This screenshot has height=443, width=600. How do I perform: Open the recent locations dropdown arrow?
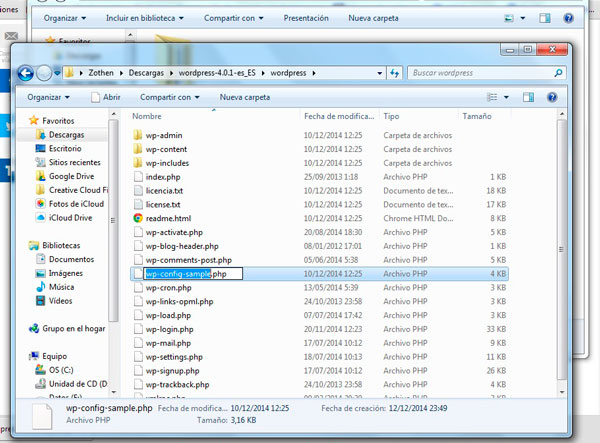(x=57, y=73)
